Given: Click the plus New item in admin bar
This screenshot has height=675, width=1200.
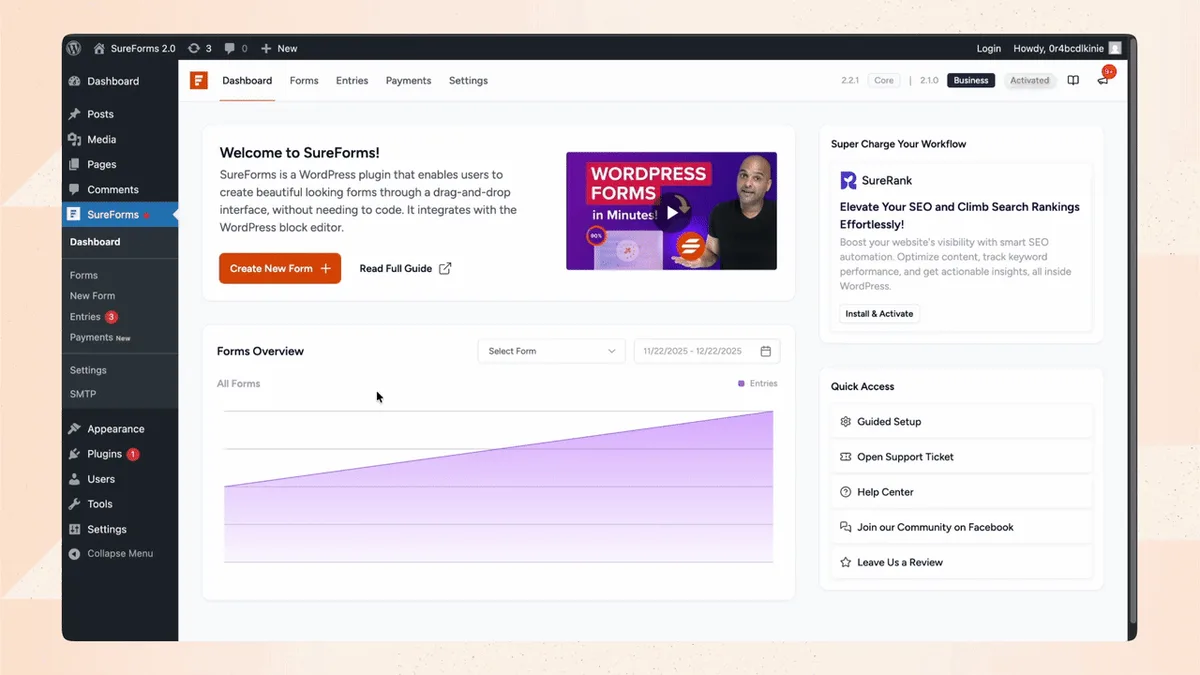Looking at the screenshot, I should (x=279, y=48).
